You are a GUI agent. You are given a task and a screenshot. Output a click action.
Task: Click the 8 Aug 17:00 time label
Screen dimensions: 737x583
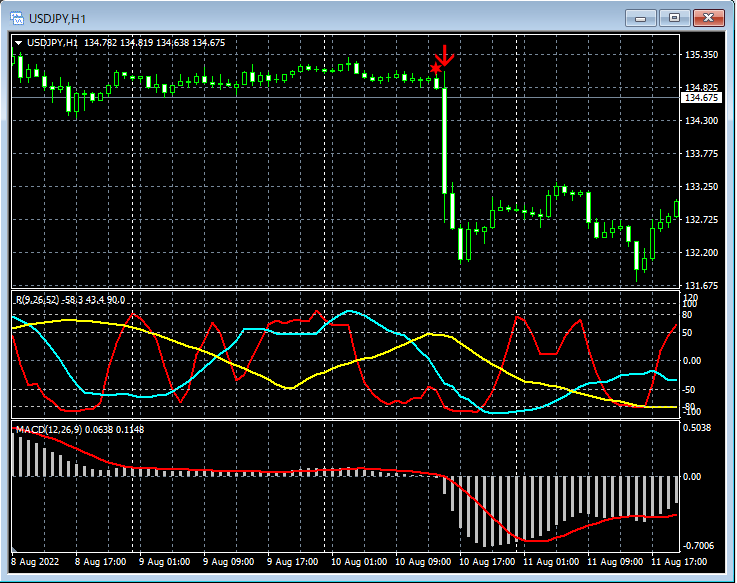(x=101, y=562)
